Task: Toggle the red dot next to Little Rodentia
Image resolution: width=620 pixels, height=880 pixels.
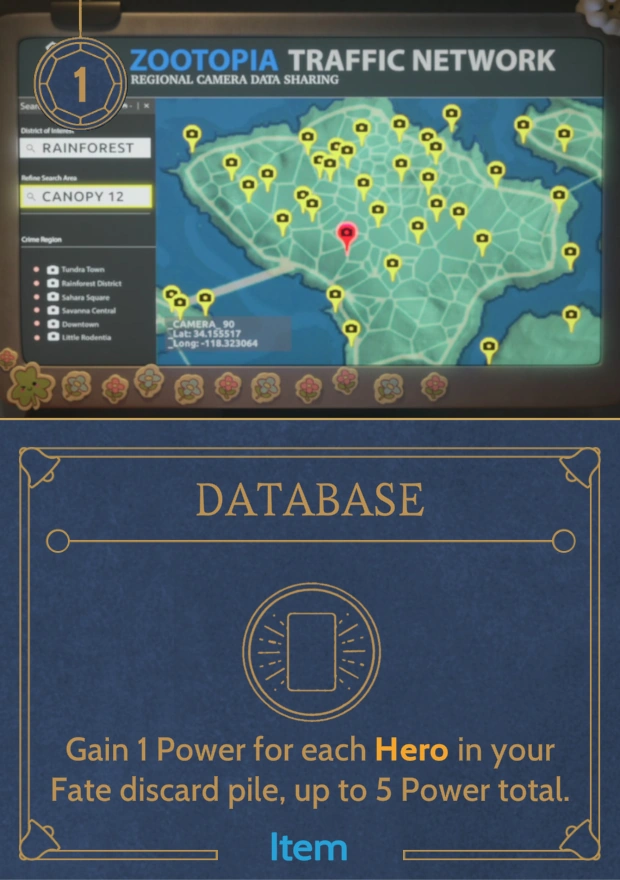Action: click(x=36, y=337)
